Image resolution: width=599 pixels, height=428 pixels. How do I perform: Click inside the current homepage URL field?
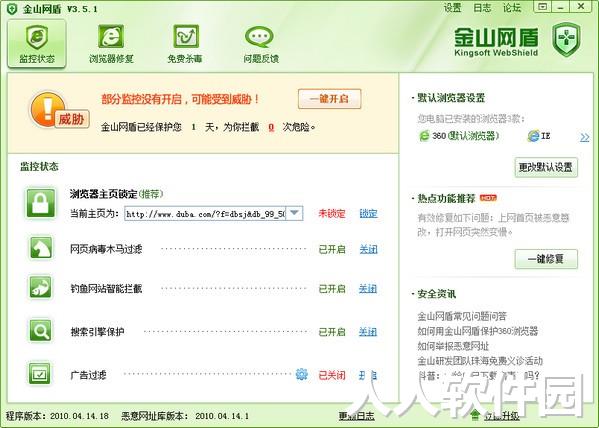pos(205,214)
